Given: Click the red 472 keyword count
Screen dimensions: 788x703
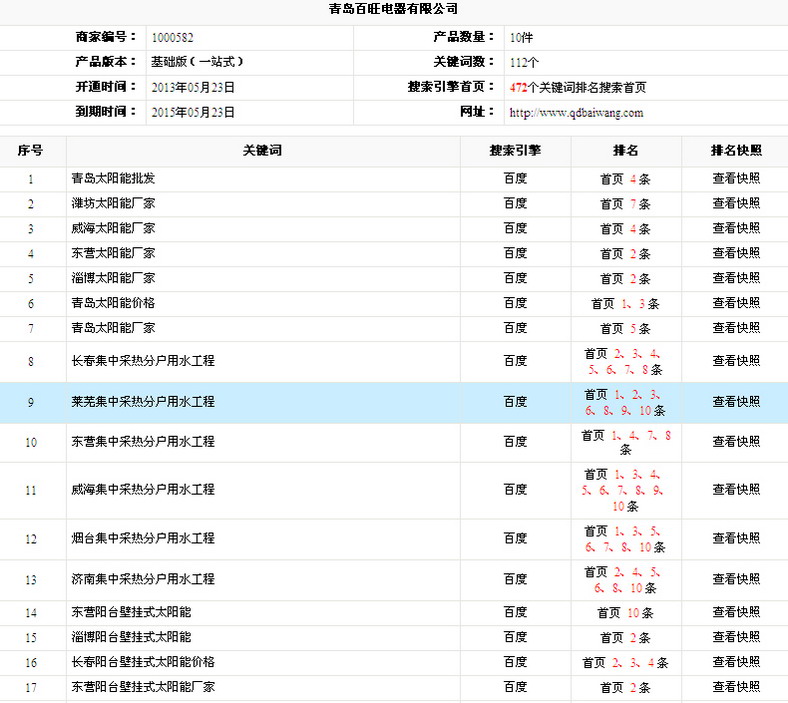Looking at the screenshot, I should [518, 88].
